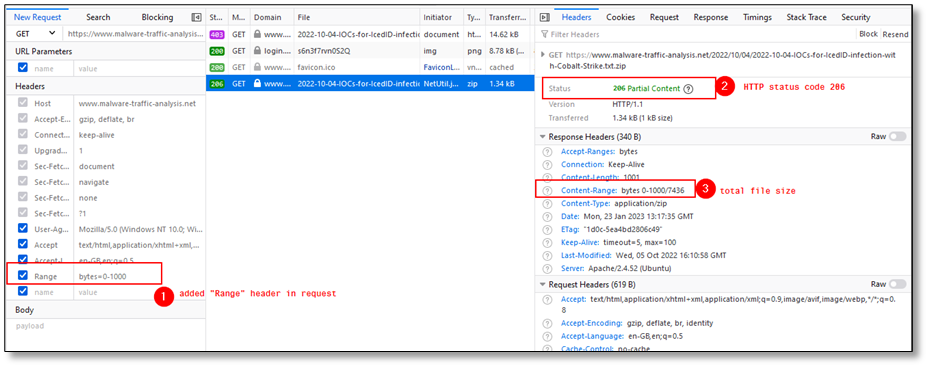Click the Filter Headers input field
The height and width of the screenshot is (368, 929).
pos(696,34)
